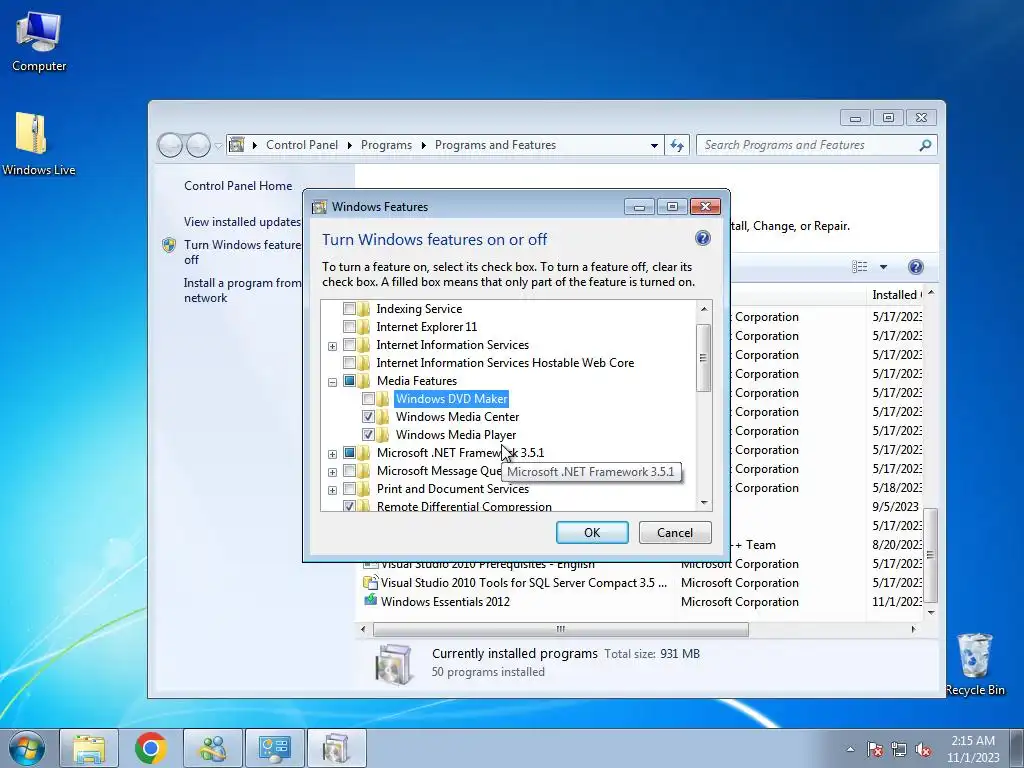Image resolution: width=1024 pixels, height=768 pixels.
Task: Open the Windows Live zip folder icon
Action: pos(38,144)
